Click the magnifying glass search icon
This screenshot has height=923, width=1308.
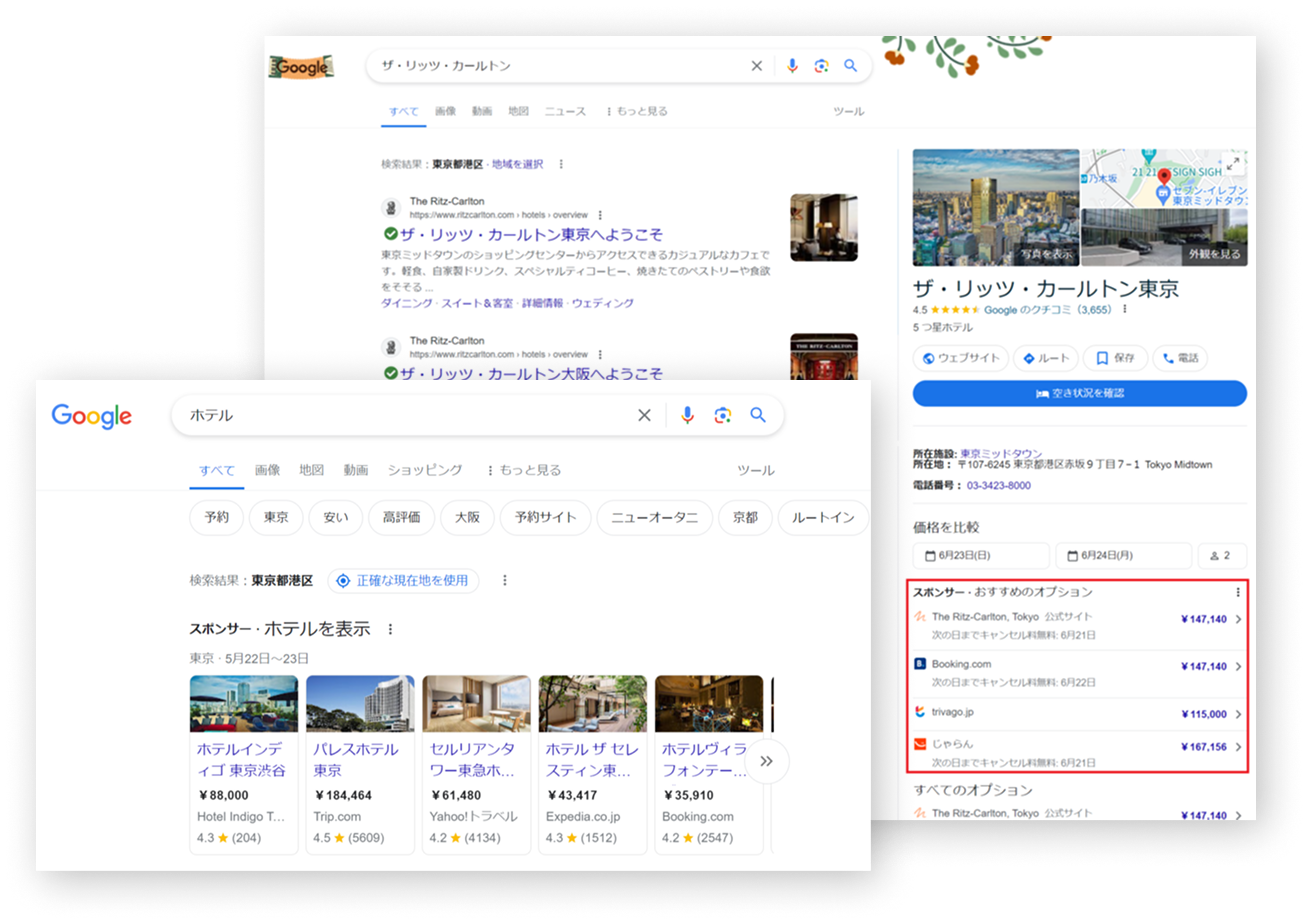pyautogui.click(x=759, y=415)
